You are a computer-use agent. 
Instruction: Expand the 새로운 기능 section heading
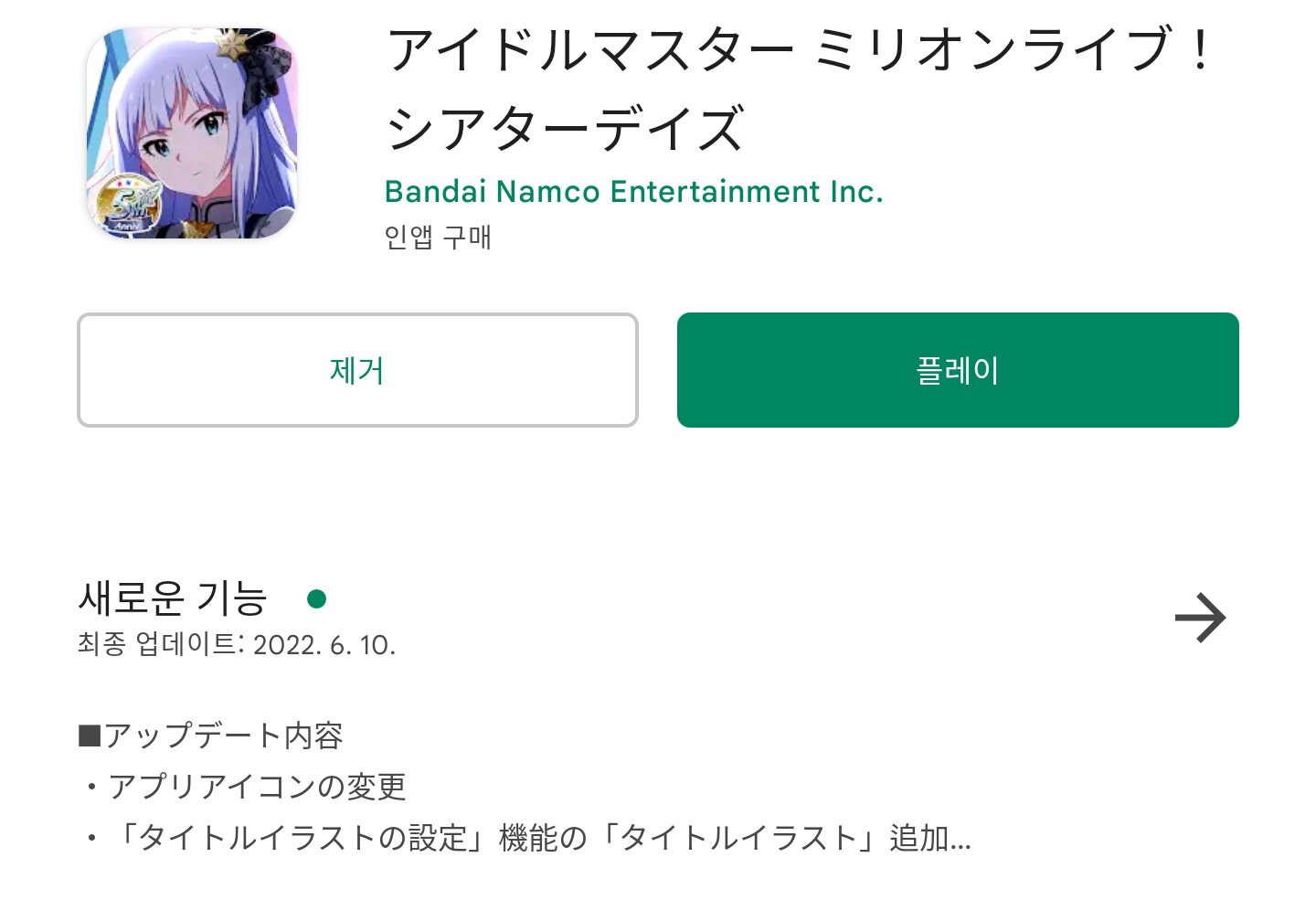pyautogui.click(x=173, y=598)
